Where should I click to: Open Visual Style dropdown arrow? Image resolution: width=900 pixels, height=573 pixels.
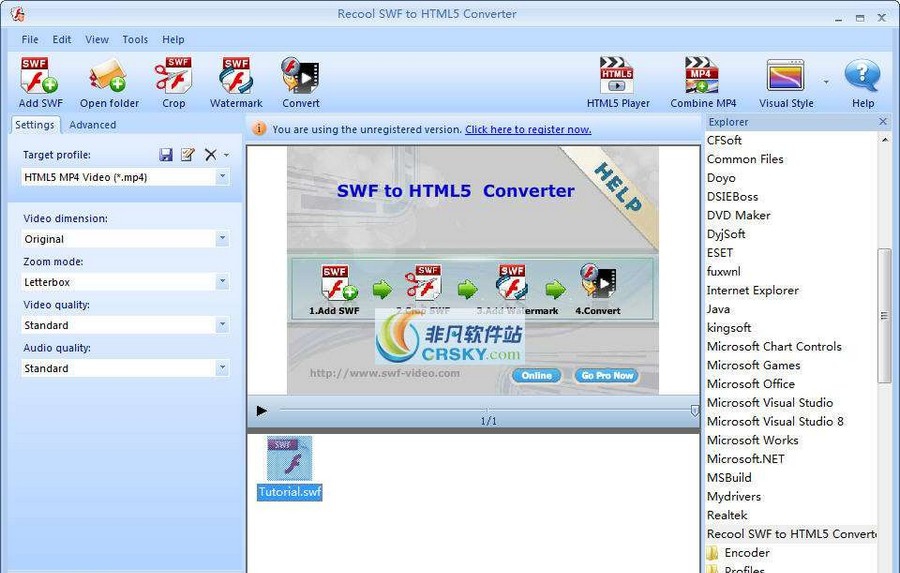tap(826, 82)
